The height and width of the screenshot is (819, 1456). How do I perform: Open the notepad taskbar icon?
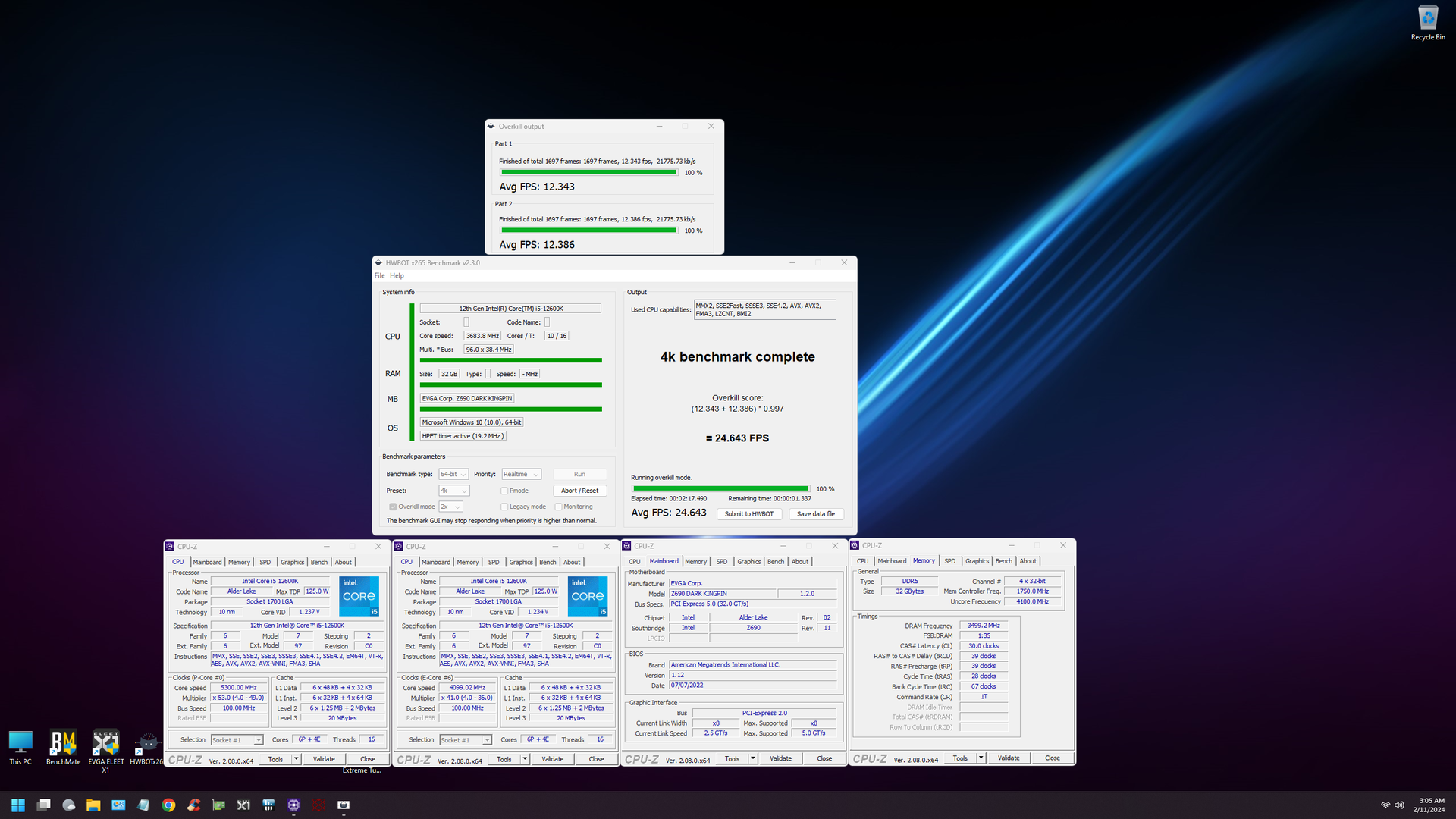coord(143,805)
